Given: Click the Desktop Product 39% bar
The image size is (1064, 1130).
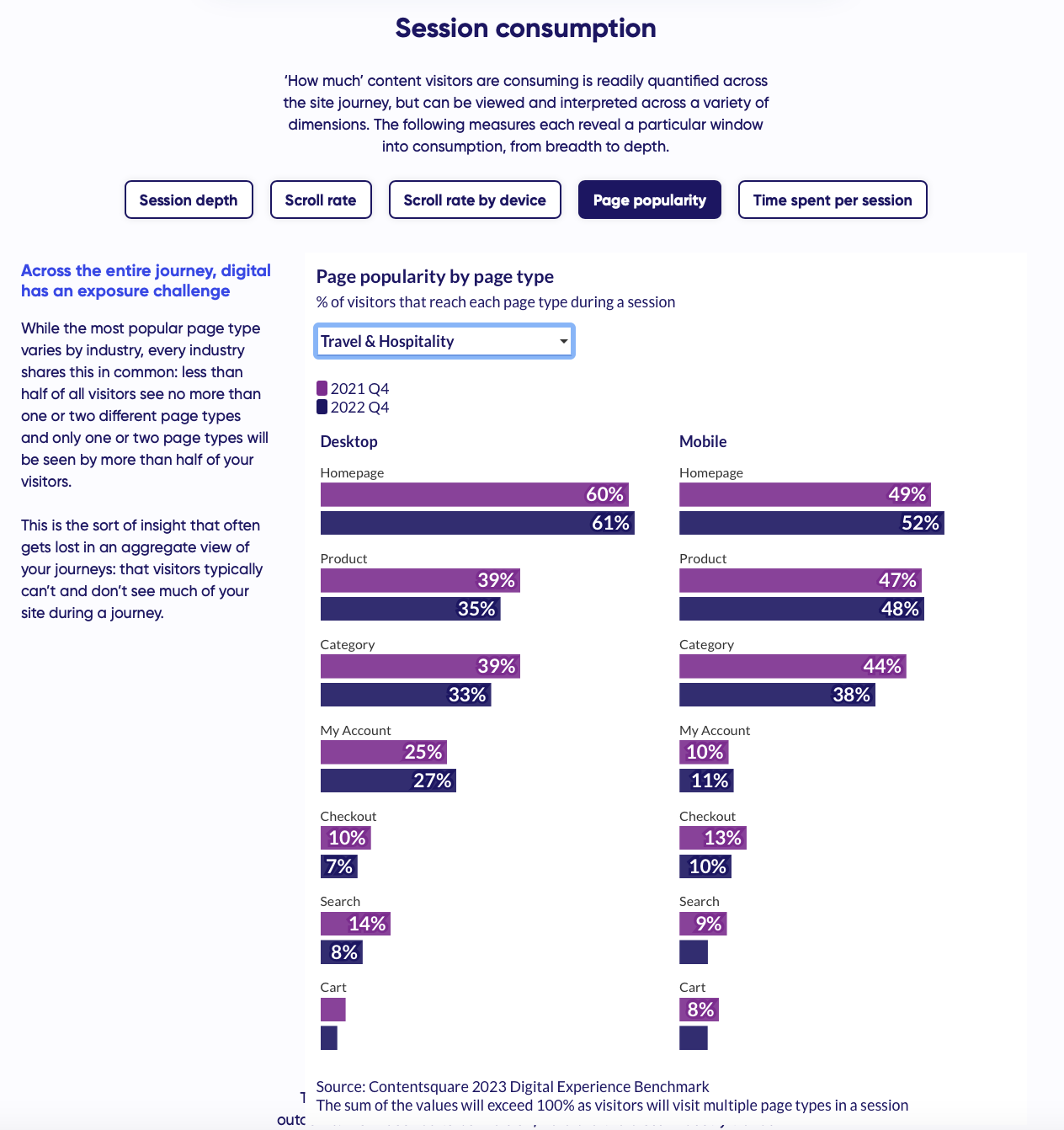Looking at the screenshot, I should 419,580.
